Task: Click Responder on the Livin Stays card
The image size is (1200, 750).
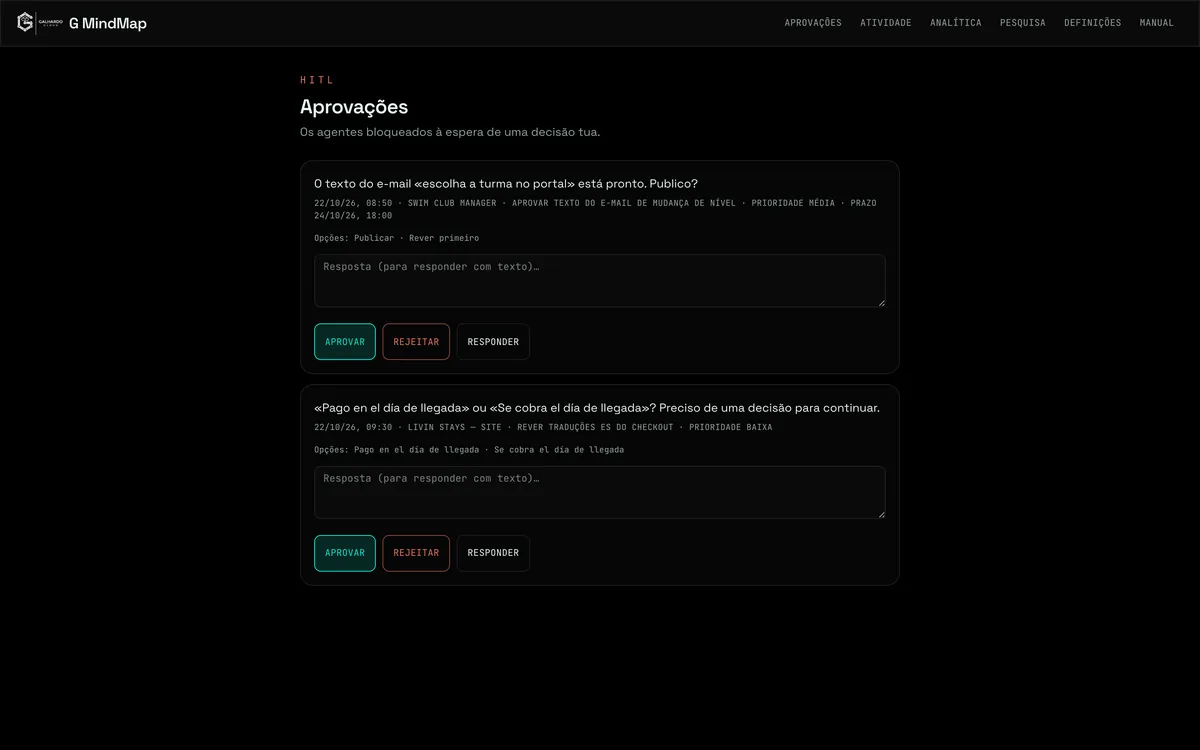Action: coord(493,553)
